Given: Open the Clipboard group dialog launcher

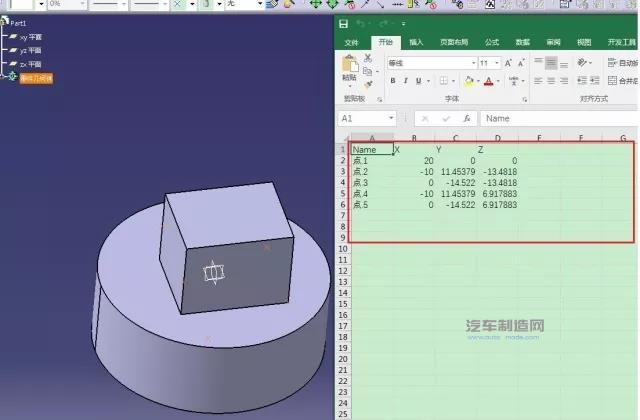Looking at the screenshot, I should click(x=380, y=99).
